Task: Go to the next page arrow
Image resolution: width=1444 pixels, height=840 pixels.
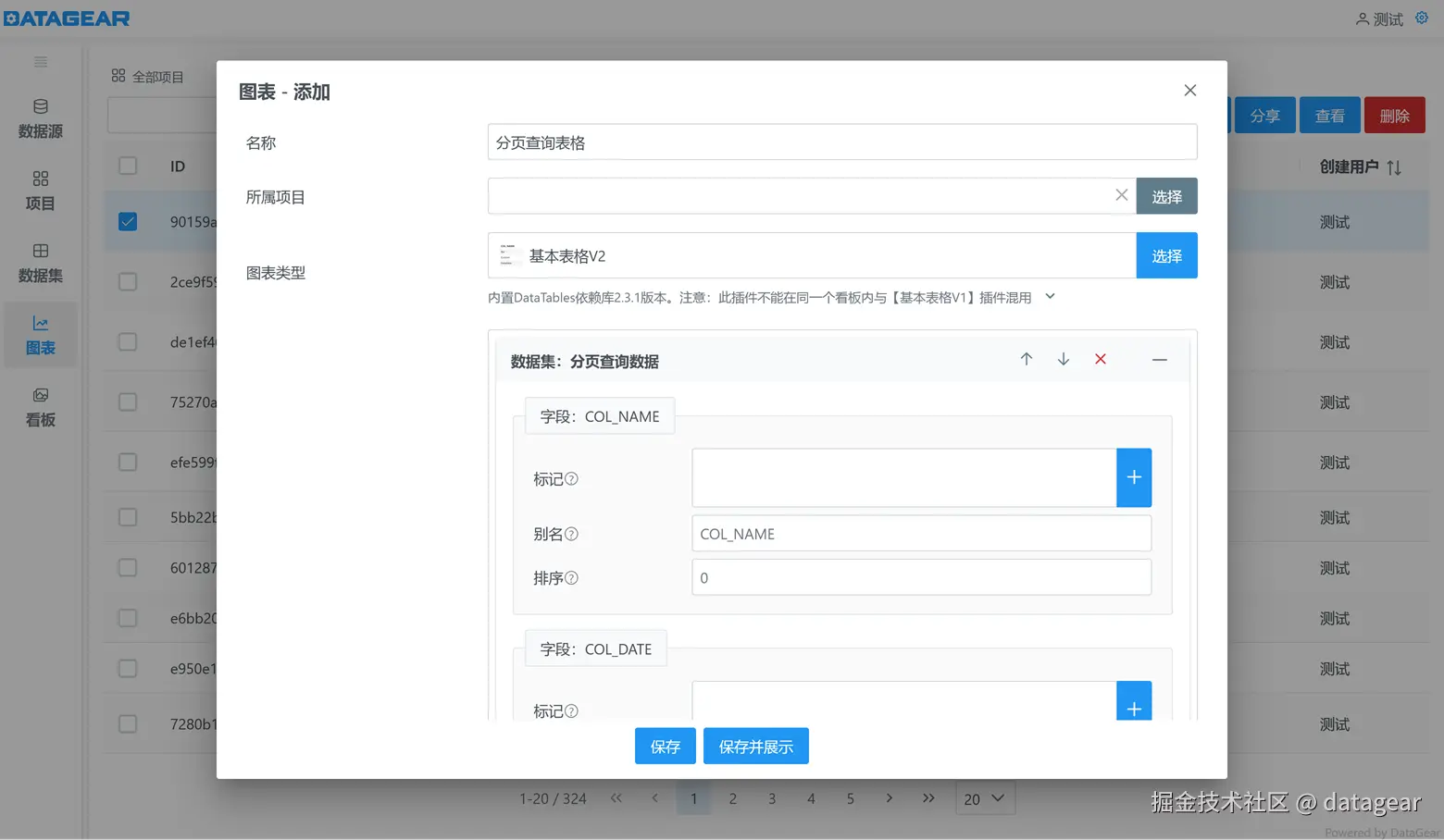Action: point(890,797)
